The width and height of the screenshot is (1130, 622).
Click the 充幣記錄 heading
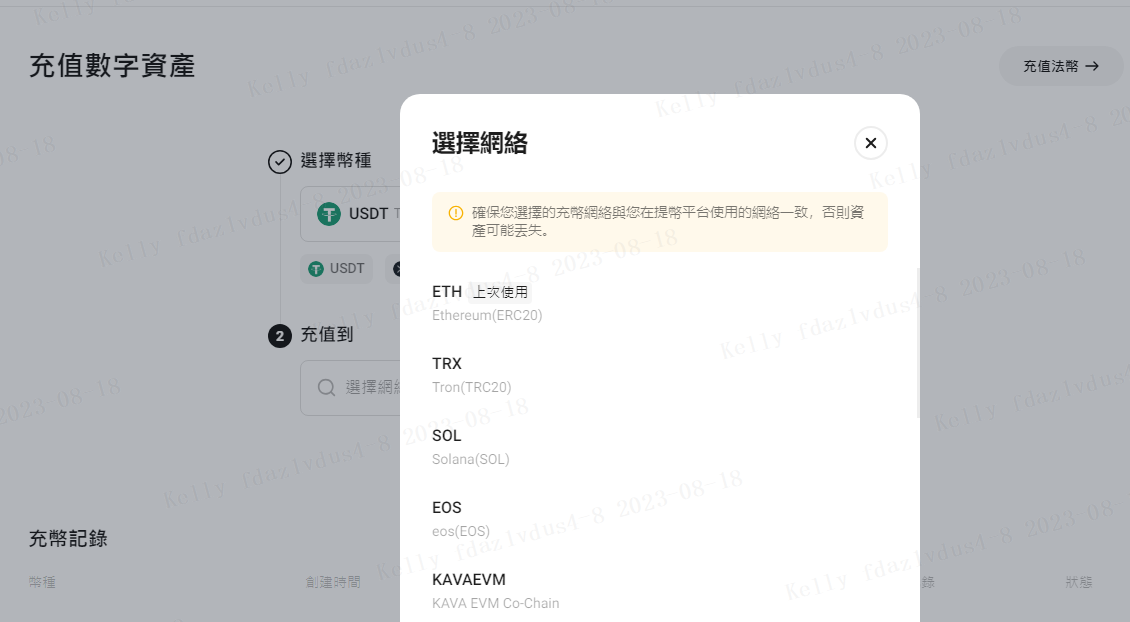[68, 538]
